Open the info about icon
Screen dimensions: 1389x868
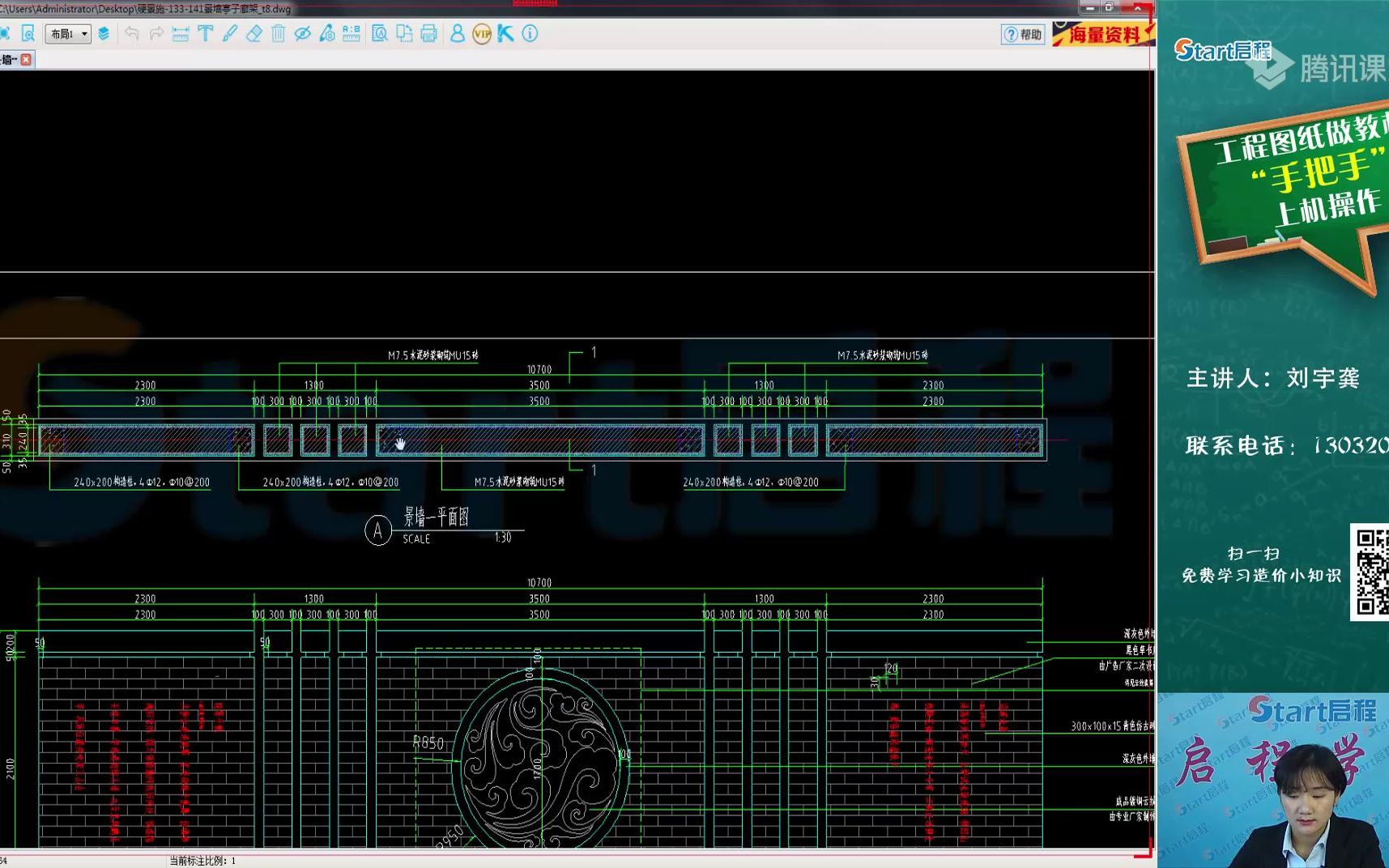530,34
